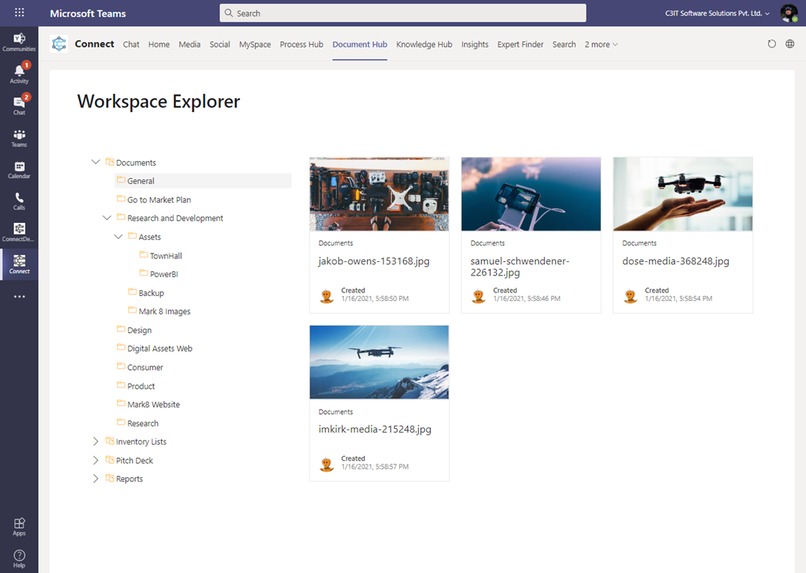
Task: Click author avatar on imkirk-media card
Action: (326, 465)
